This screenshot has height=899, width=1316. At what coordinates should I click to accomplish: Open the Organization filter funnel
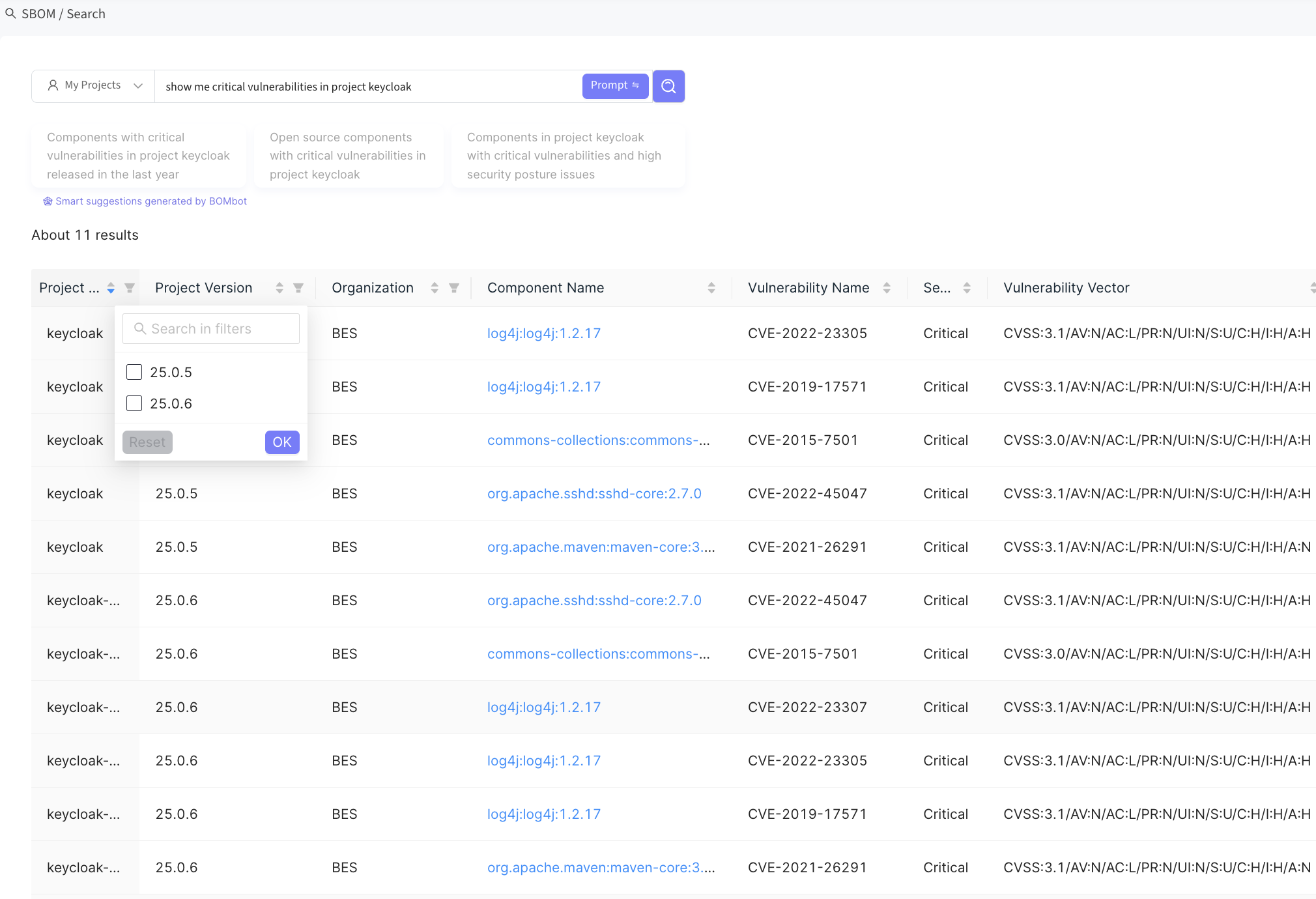454,288
